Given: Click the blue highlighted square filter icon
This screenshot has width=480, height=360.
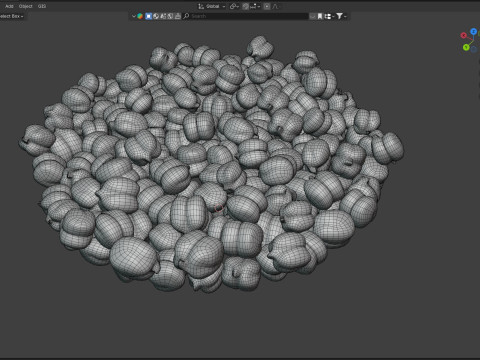Looking at the screenshot, I should click(x=148, y=16).
